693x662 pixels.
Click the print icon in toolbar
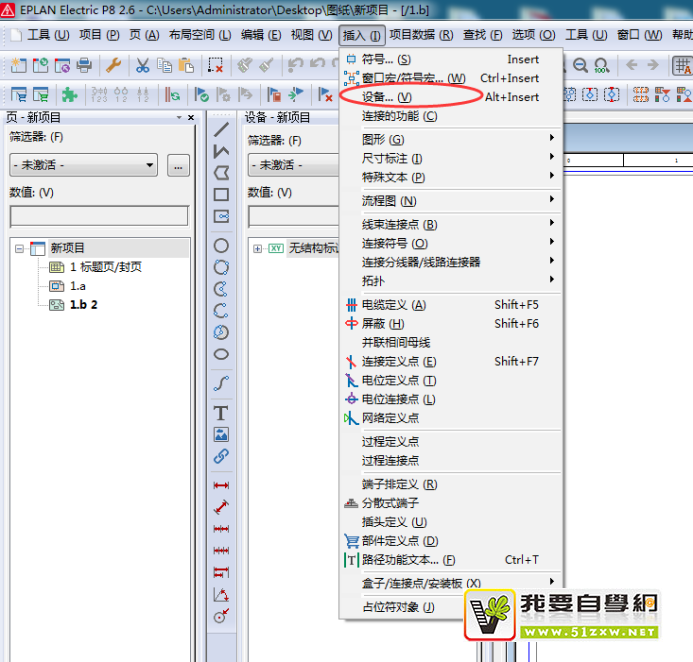pos(84,66)
